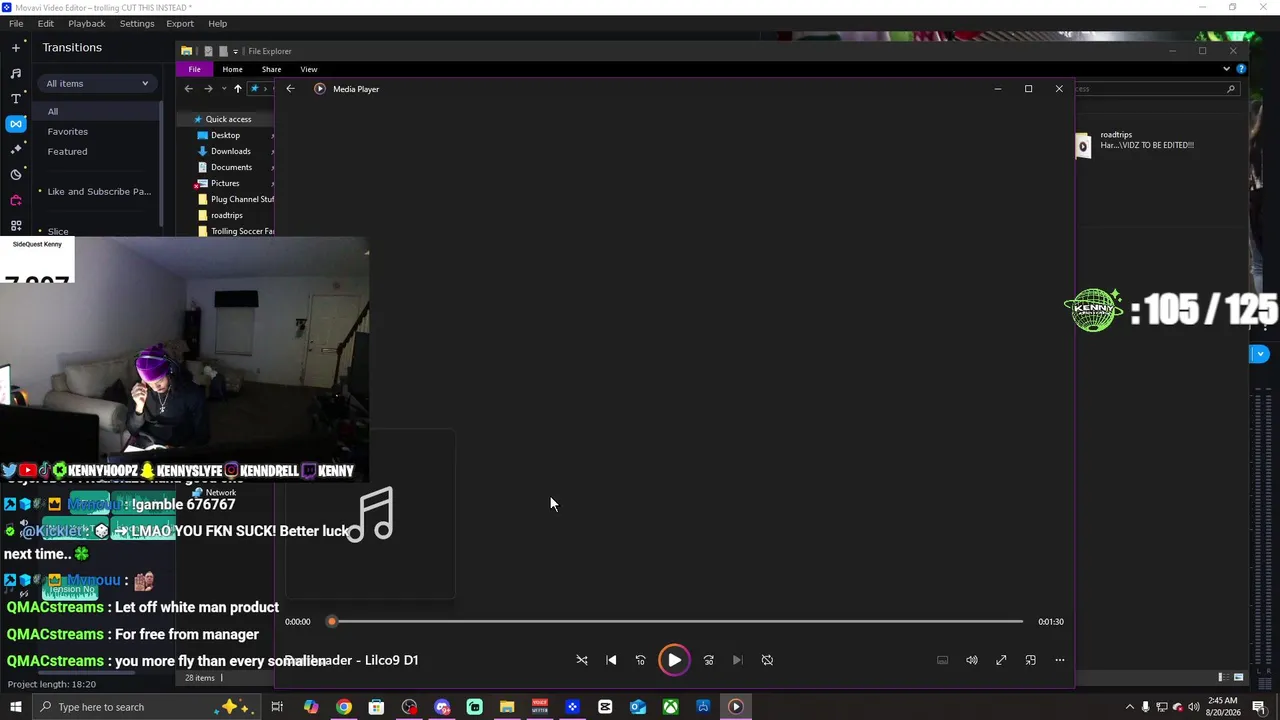The image size is (1280, 720).
Task: Open the View tab in File Explorer
Action: (x=309, y=69)
